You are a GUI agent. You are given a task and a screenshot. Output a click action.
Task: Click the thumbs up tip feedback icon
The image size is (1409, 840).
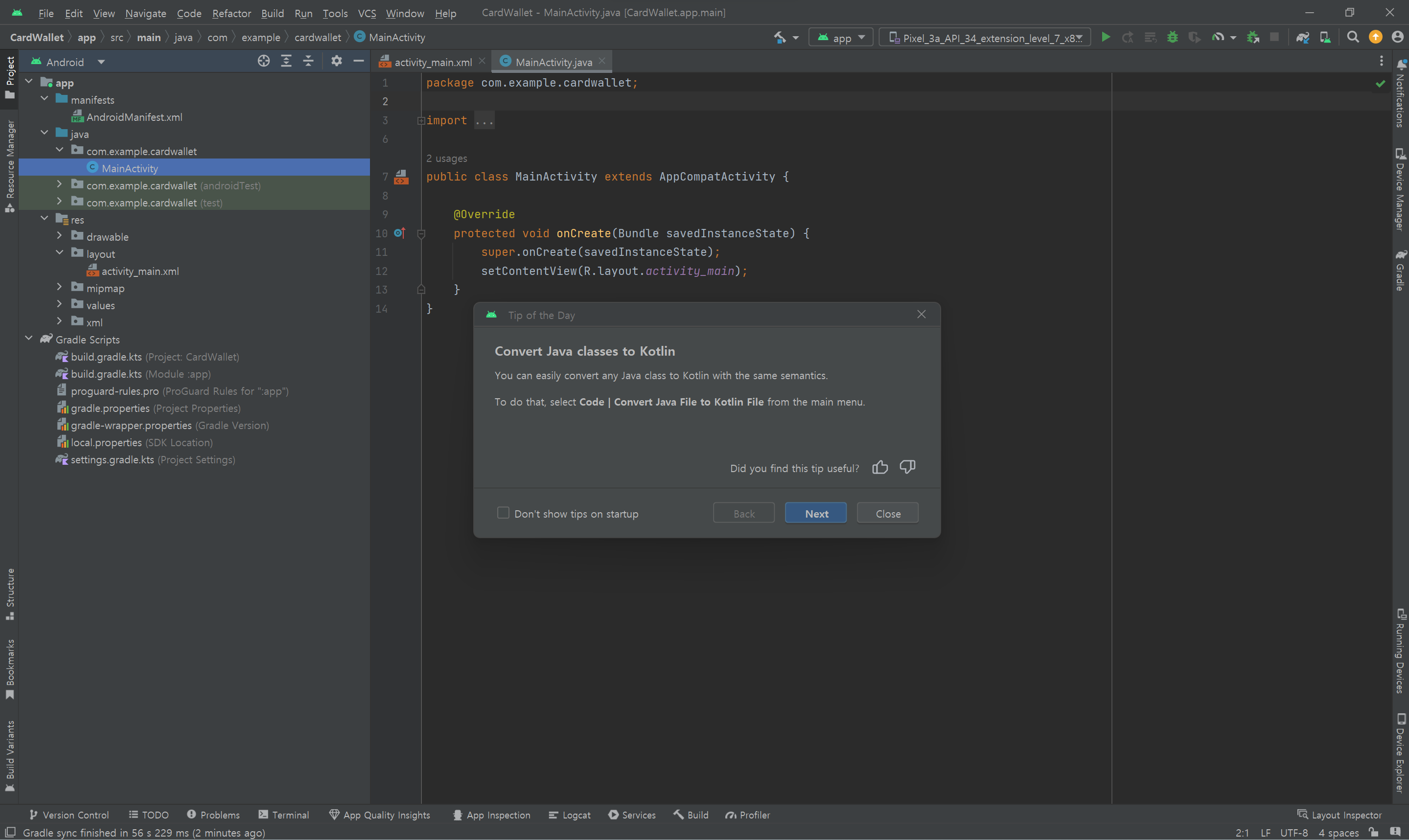[x=879, y=468]
